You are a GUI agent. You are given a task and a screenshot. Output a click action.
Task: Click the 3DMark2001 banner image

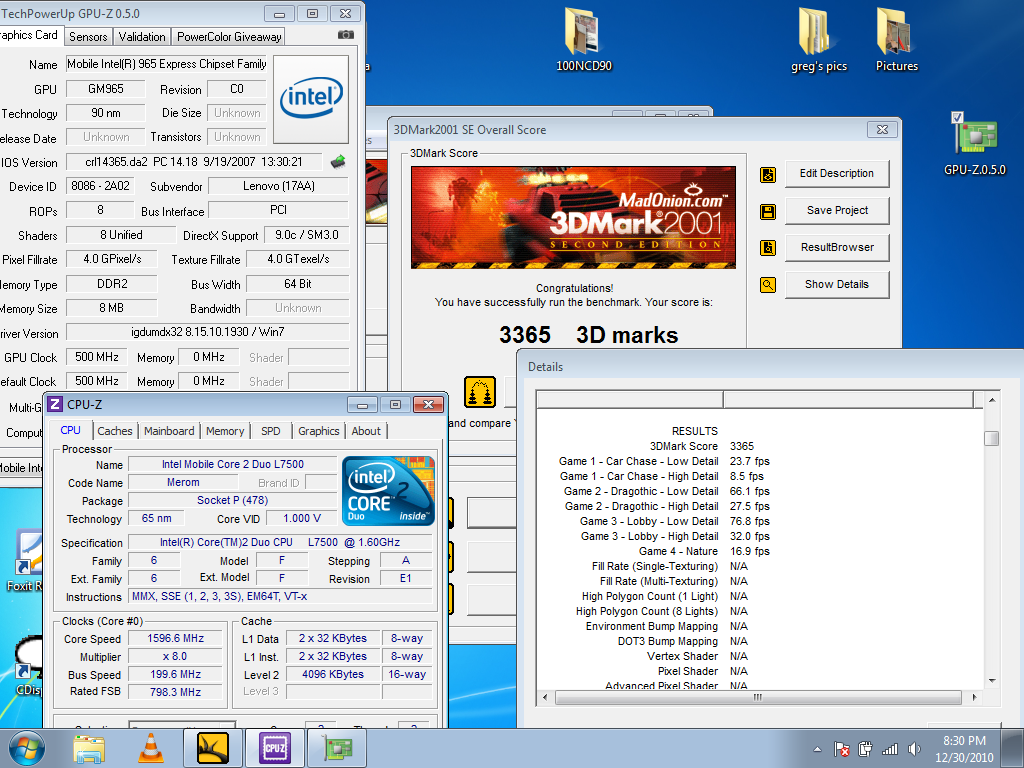coord(573,217)
